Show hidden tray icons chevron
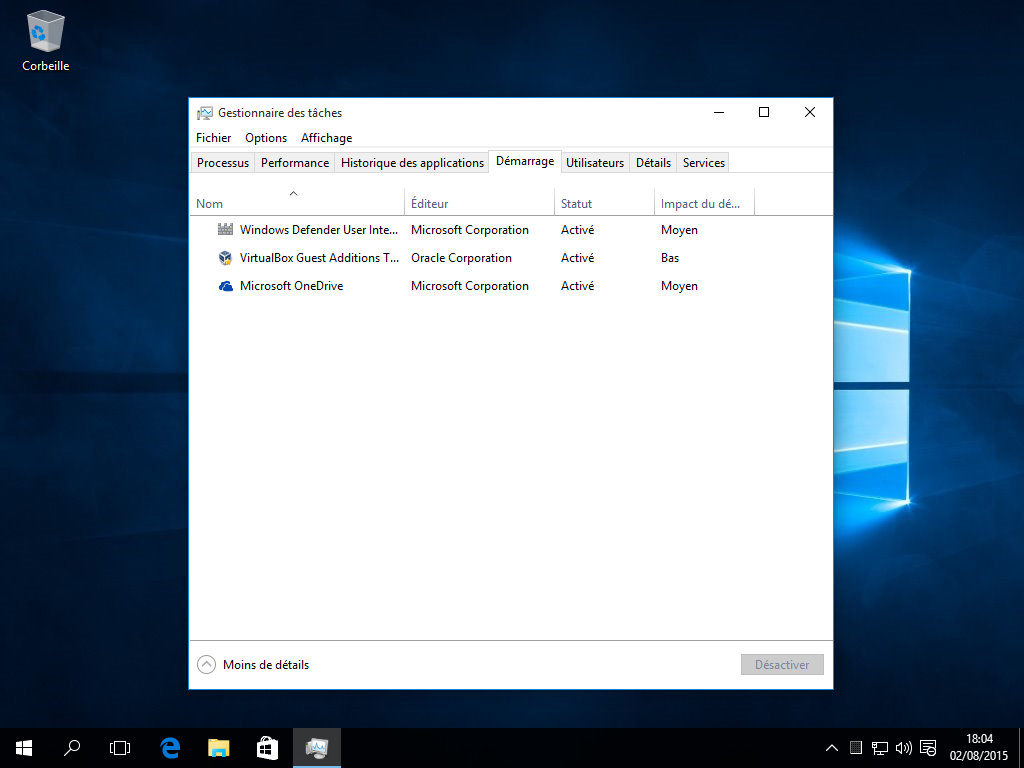This screenshot has width=1024, height=768. point(831,747)
